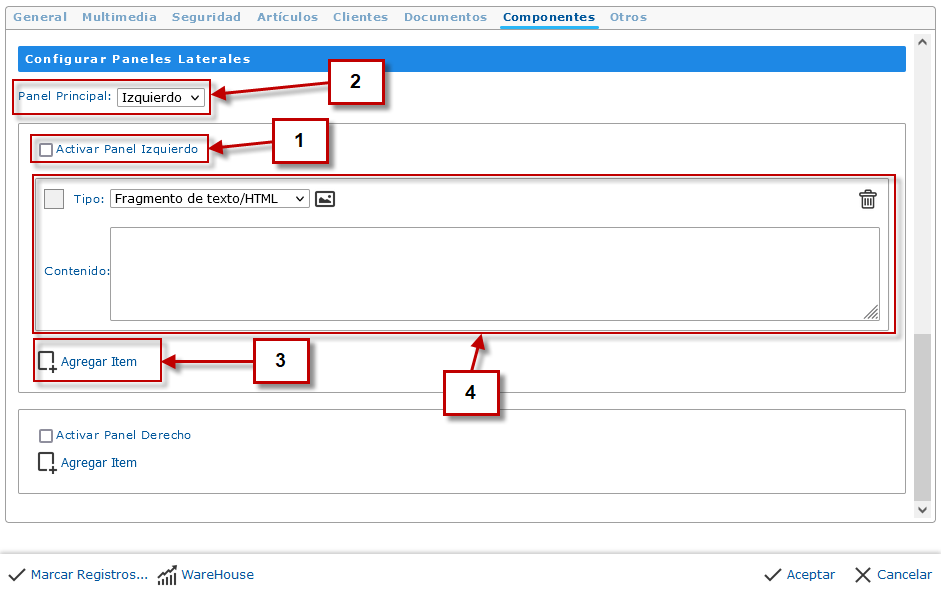The height and width of the screenshot is (595, 941).
Task: Click the Marcar Registros... link
Action: (x=89, y=575)
